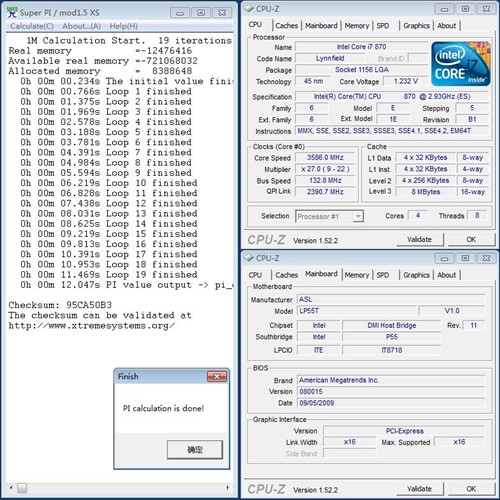The image size is (500, 500).
Task: Click Validate in top CPU-Z window
Action: pyautogui.click(x=420, y=239)
